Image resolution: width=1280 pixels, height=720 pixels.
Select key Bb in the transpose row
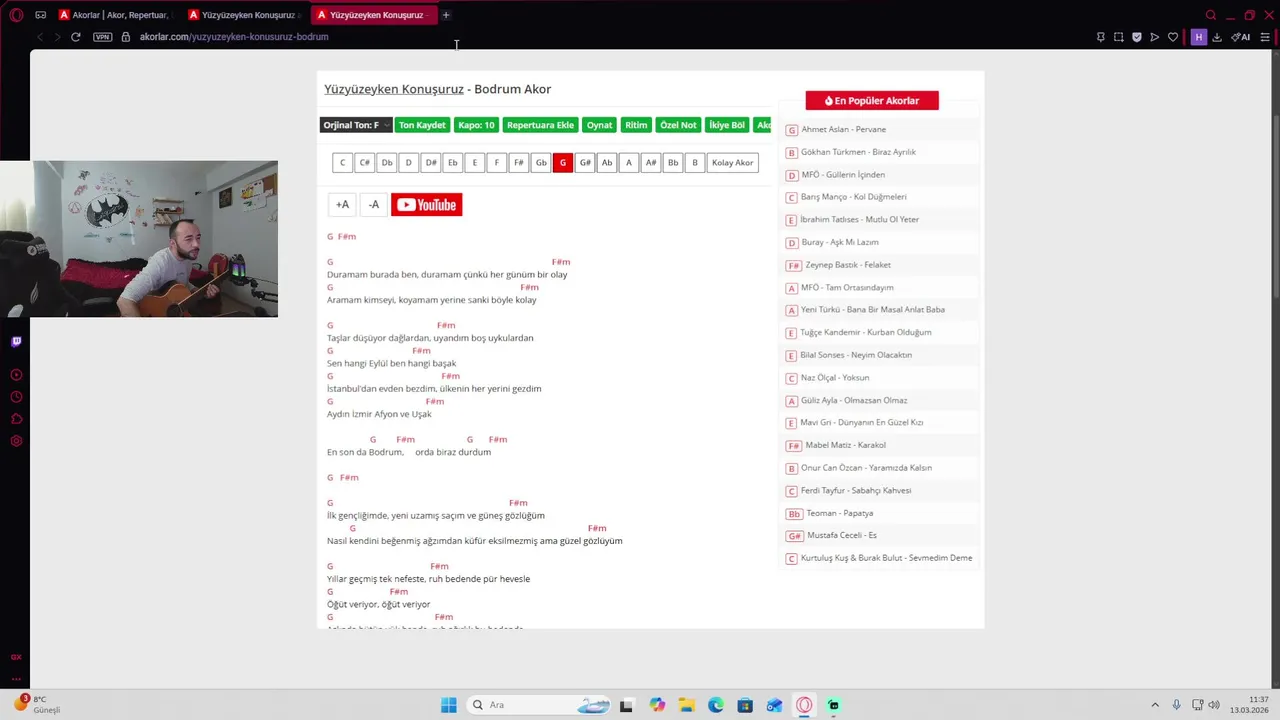[x=673, y=163]
